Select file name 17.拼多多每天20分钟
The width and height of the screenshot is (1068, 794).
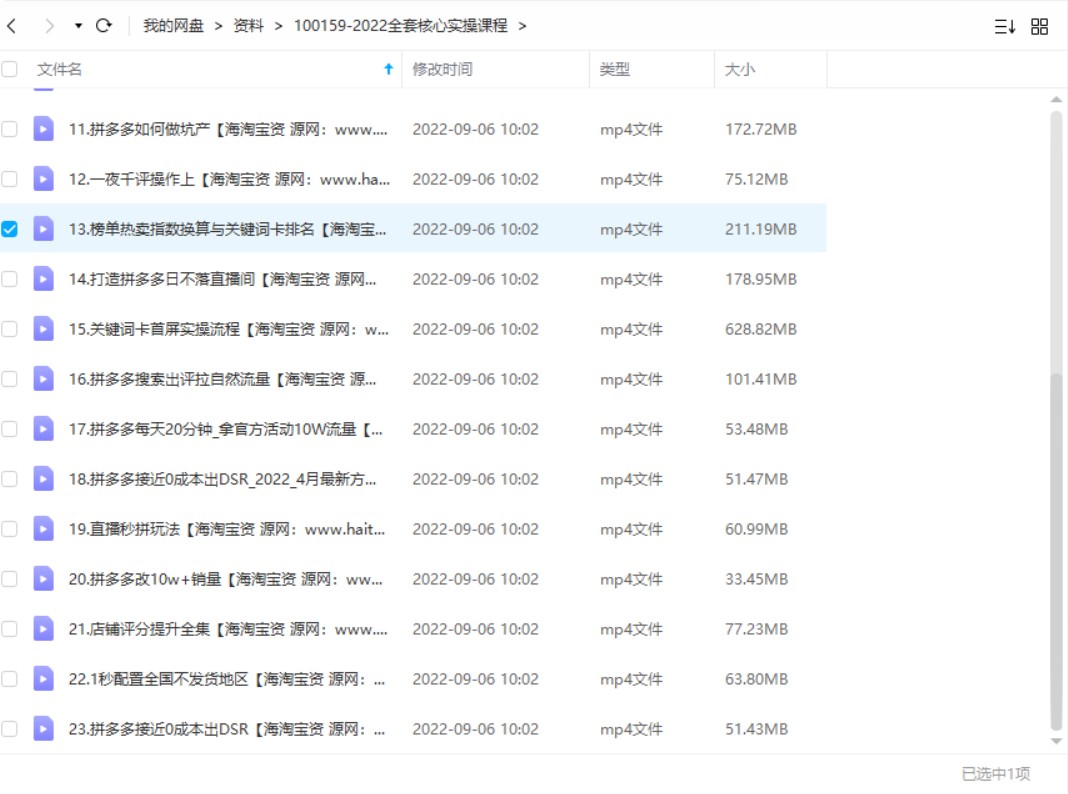[225, 429]
